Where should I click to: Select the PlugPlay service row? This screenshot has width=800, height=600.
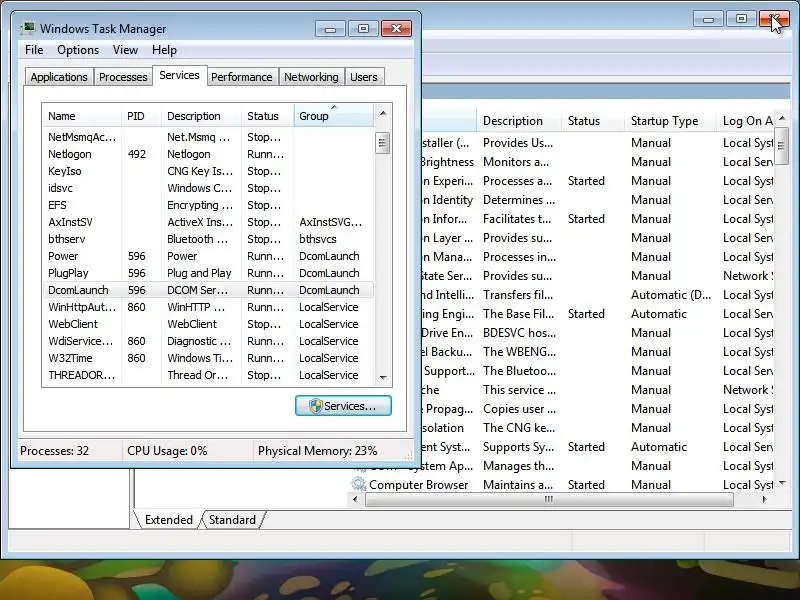[x=208, y=273]
